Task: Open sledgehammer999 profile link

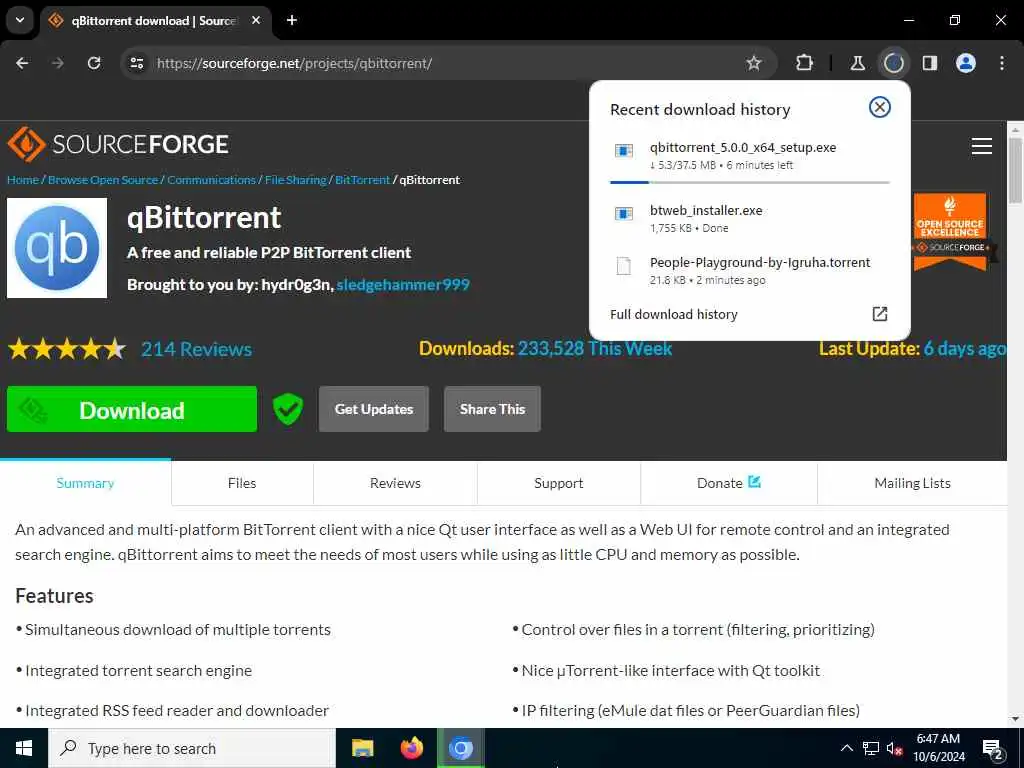Action: [x=403, y=285]
